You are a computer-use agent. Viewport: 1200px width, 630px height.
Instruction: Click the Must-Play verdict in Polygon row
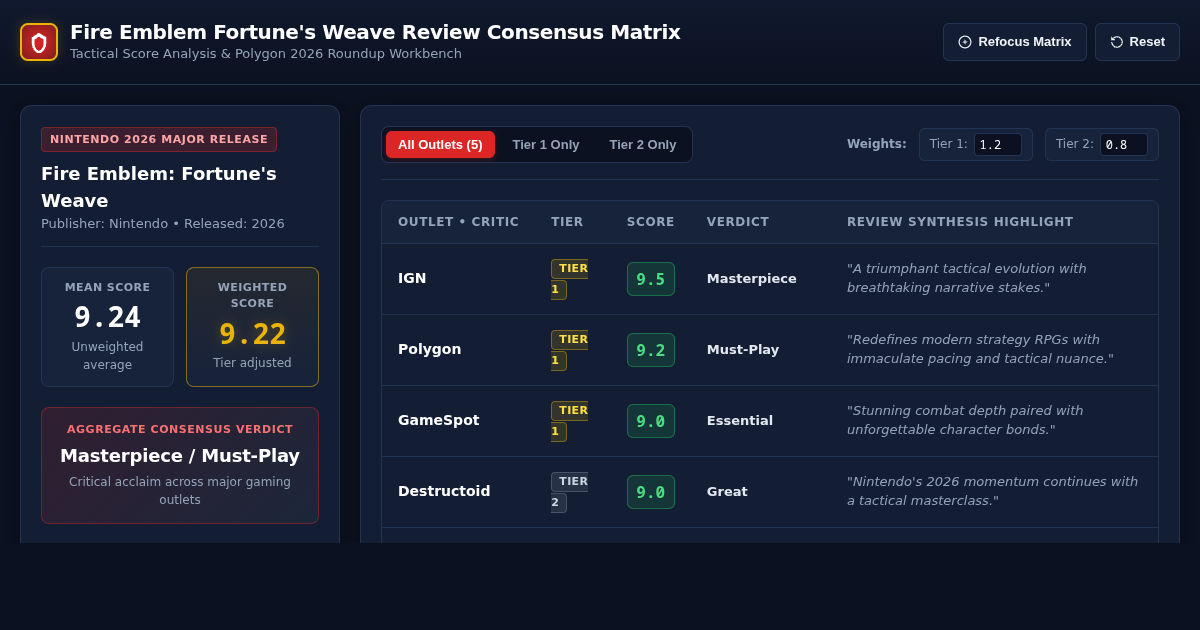tap(743, 350)
